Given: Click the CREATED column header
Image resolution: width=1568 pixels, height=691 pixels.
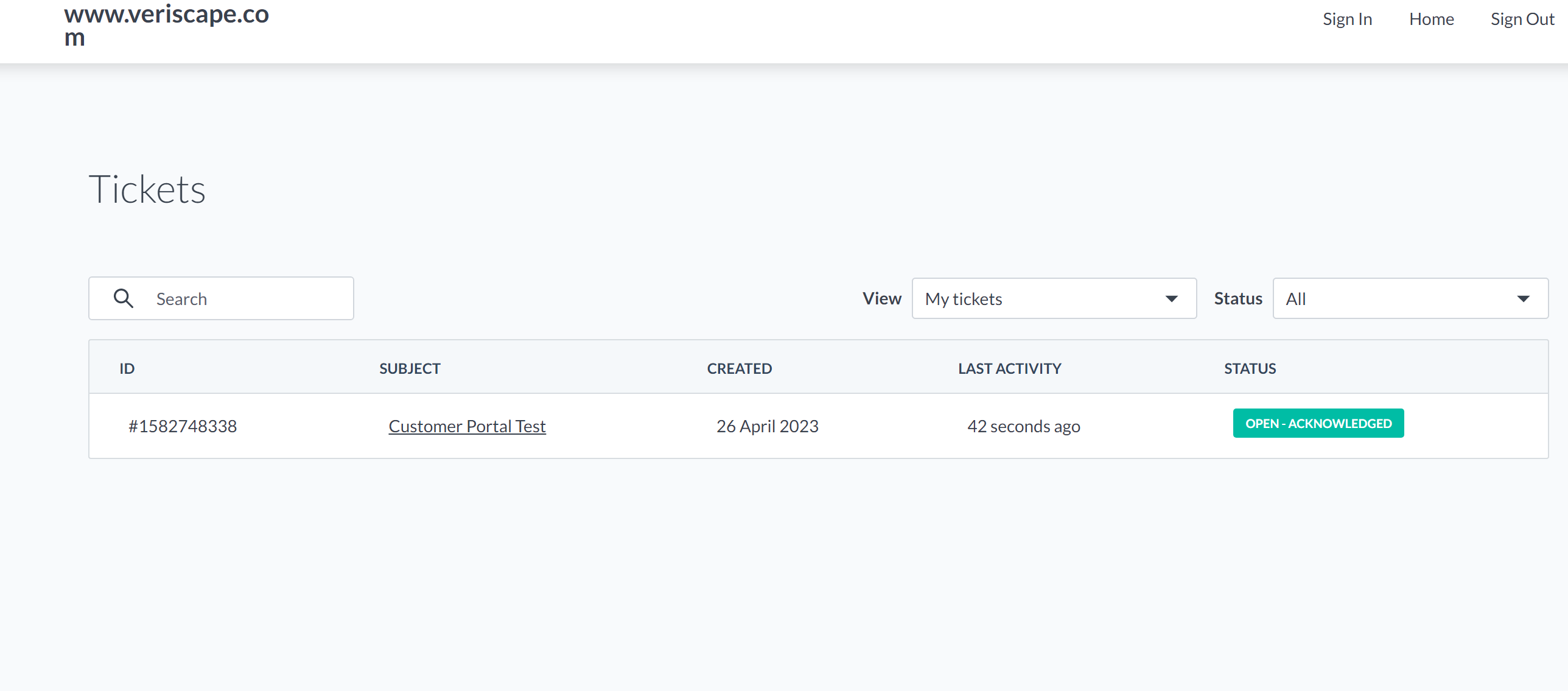Looking at the screenshot, I should click(x=739, y=368).
